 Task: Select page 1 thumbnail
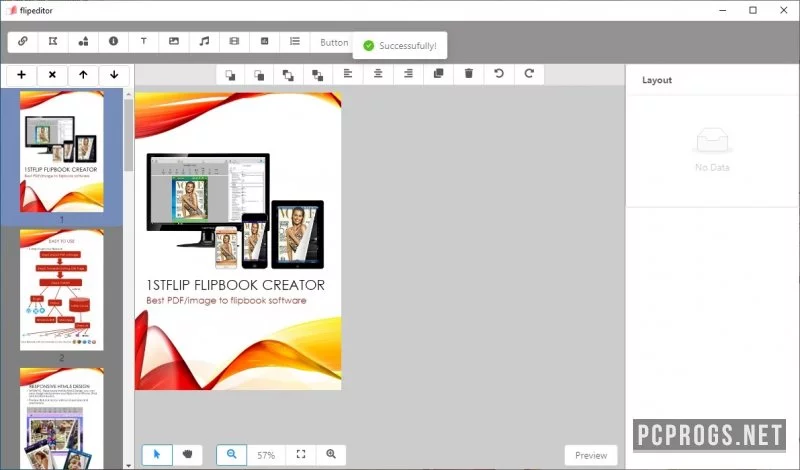click(x=62, y=152)
